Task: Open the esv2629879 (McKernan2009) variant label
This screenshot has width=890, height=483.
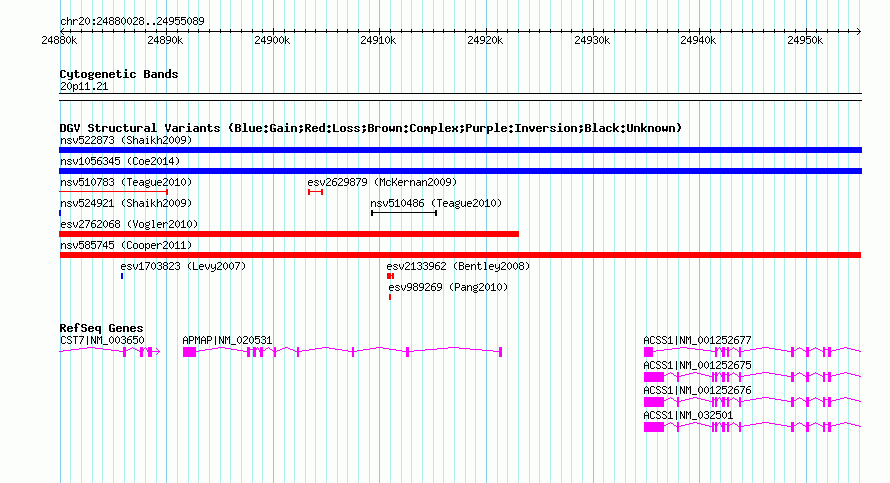Action: 382,182
